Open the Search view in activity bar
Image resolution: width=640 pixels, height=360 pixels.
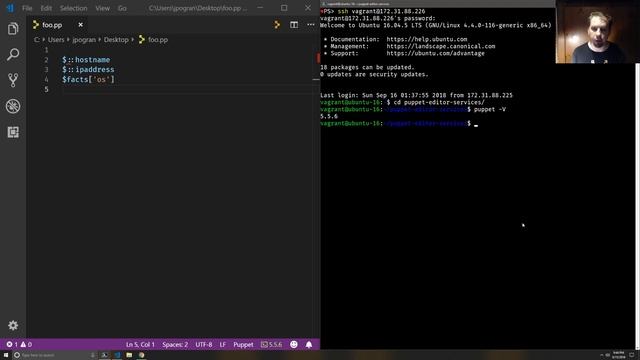click(13, 54)
